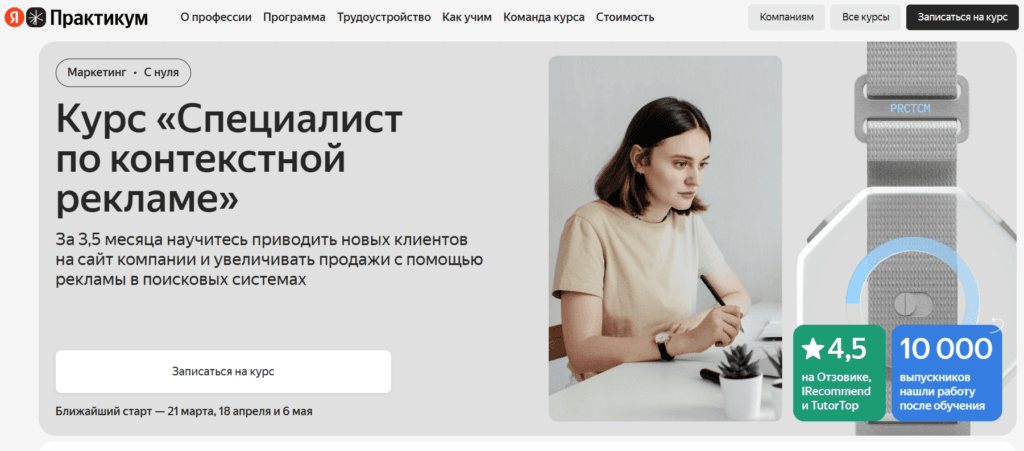The image size is (1024, 451).
Task: Click the blue 10 000 graduates card
Action: tap(946, 372)
